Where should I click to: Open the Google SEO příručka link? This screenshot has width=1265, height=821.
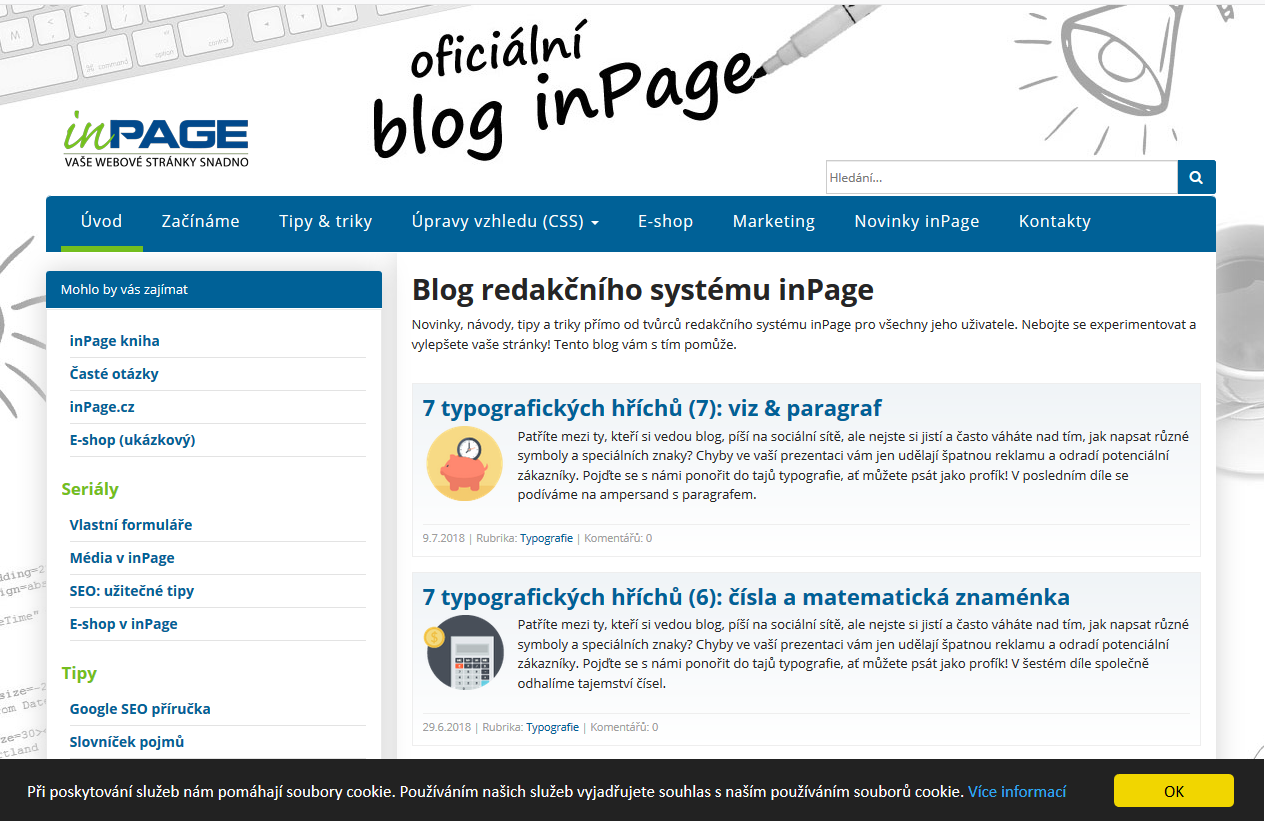coord(140,709)
